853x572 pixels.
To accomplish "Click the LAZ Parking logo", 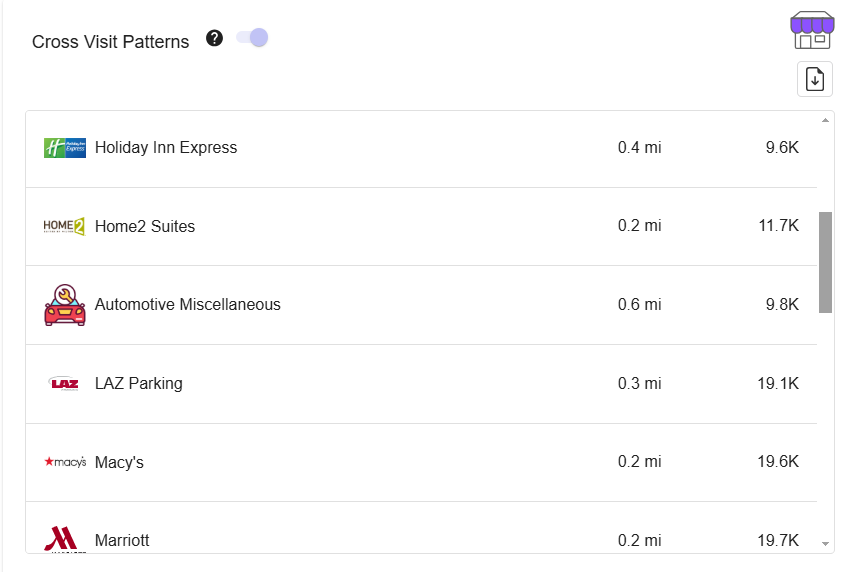I will [65, 384].
